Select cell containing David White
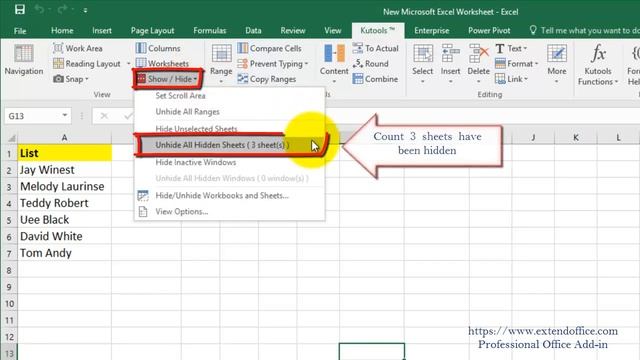This screenshot has height=360, width=640. pos(64,236)
